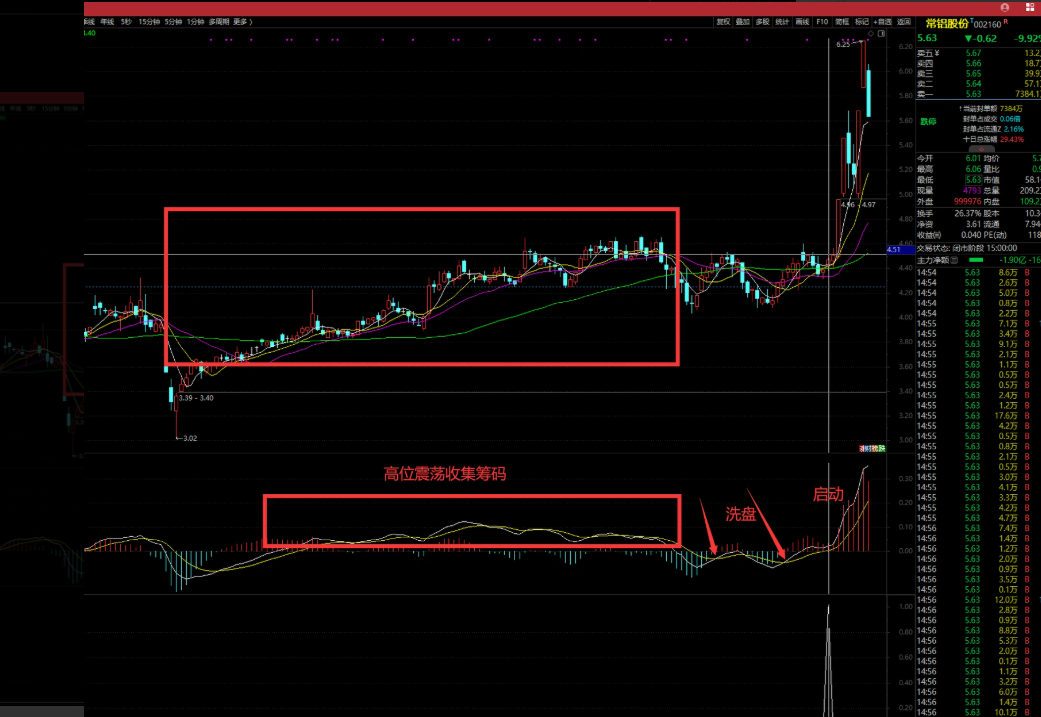Toggle the 叠加 overlay option
Screen dimensions: 1041x717
(742, 21)
